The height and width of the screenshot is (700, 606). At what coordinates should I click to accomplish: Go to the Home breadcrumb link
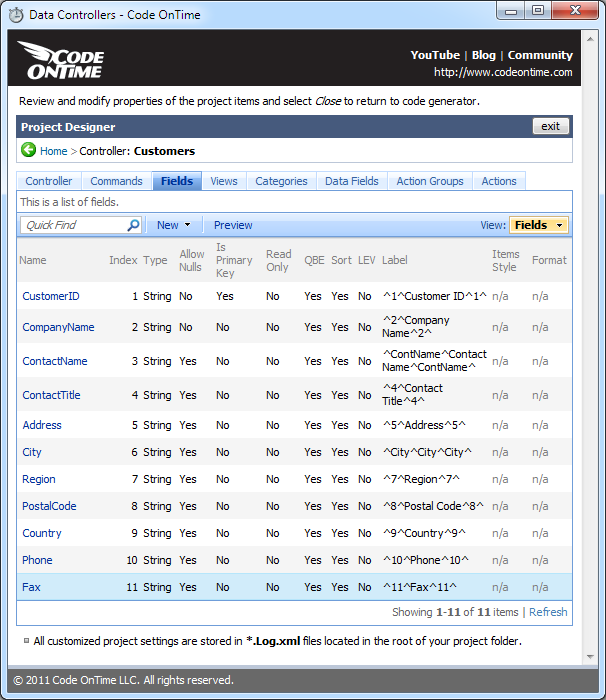tap(54, 151)
